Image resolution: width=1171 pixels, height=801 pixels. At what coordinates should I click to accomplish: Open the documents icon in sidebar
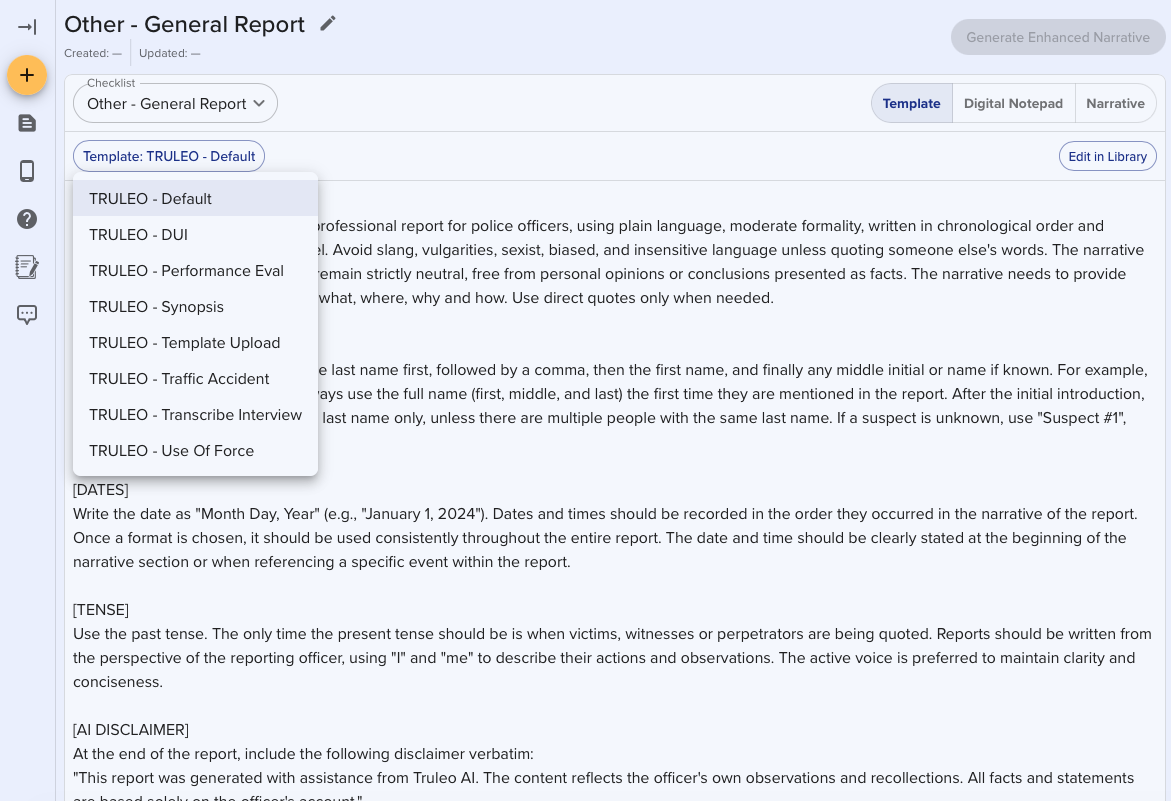[27, 123]
